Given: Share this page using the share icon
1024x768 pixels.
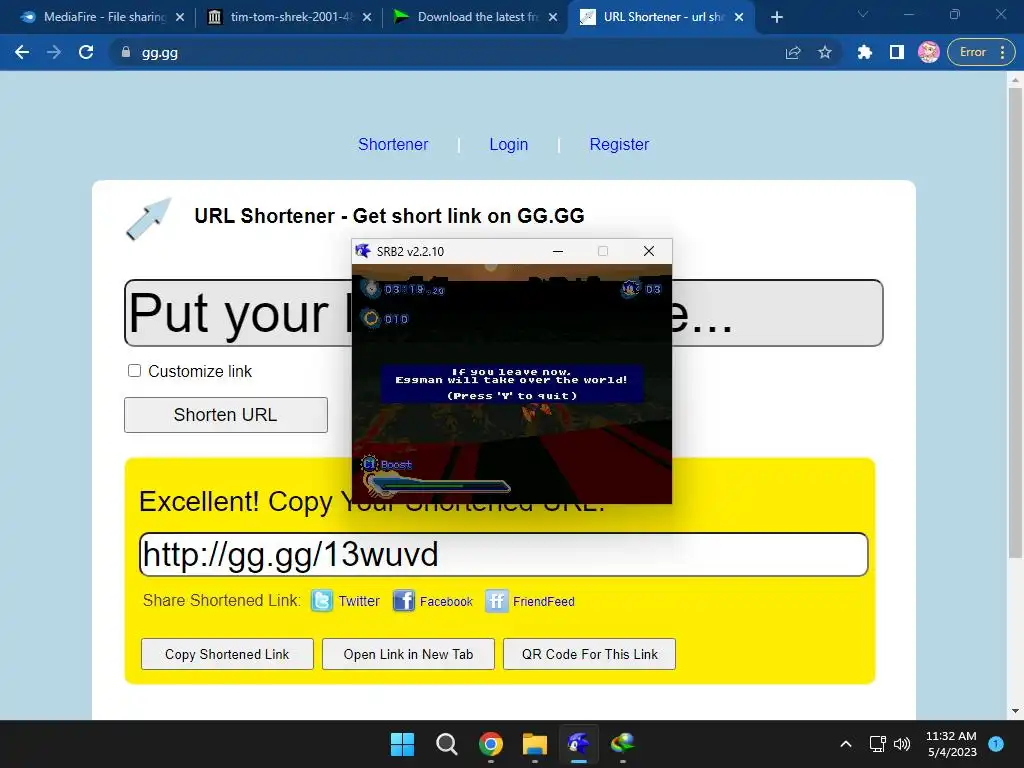Looking at the screenshot, I should [x=793, y=52].
